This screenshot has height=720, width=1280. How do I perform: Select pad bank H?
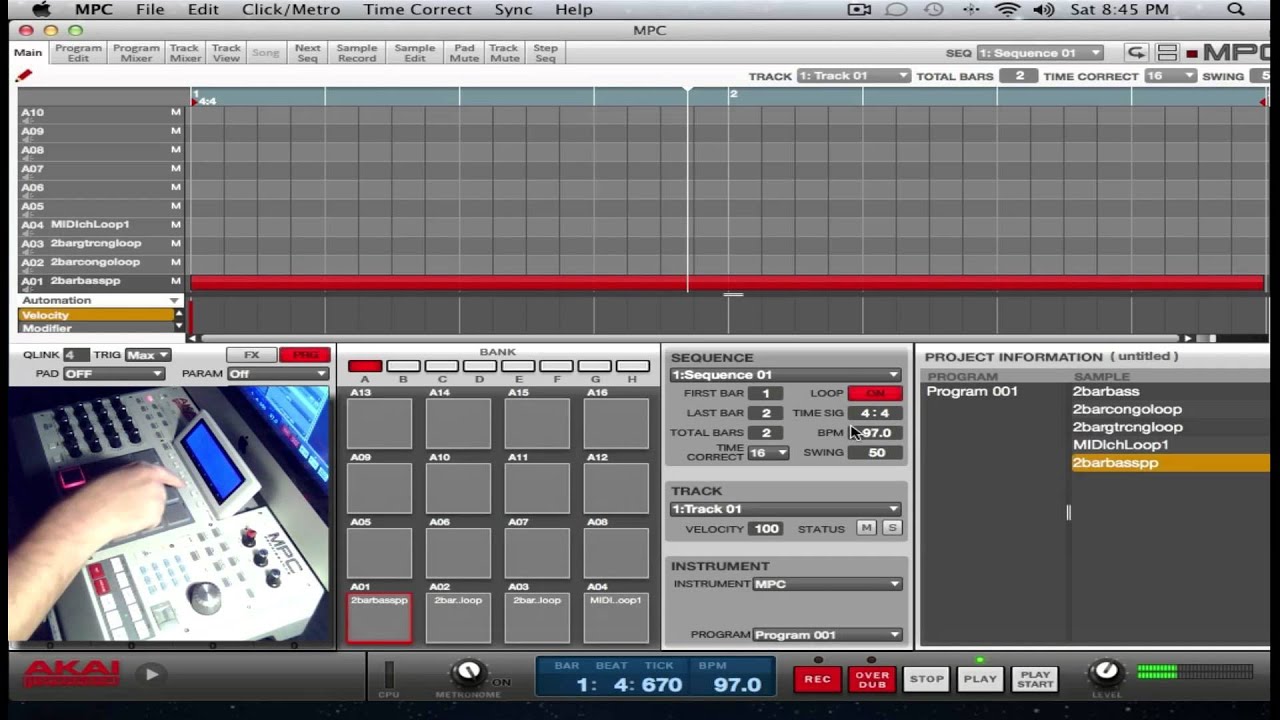(x=632, y=367)
